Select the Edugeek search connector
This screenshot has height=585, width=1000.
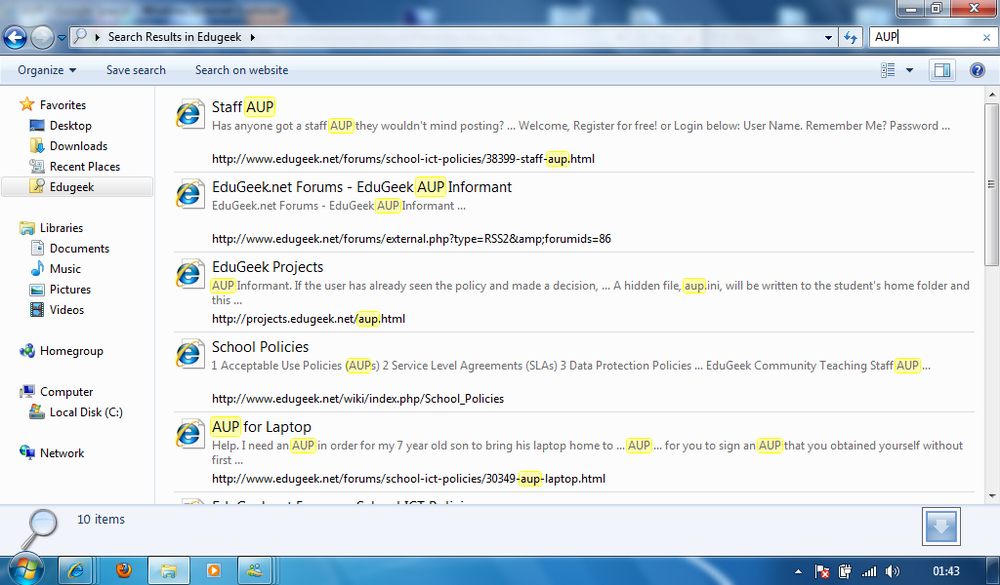tap(77, 187)
